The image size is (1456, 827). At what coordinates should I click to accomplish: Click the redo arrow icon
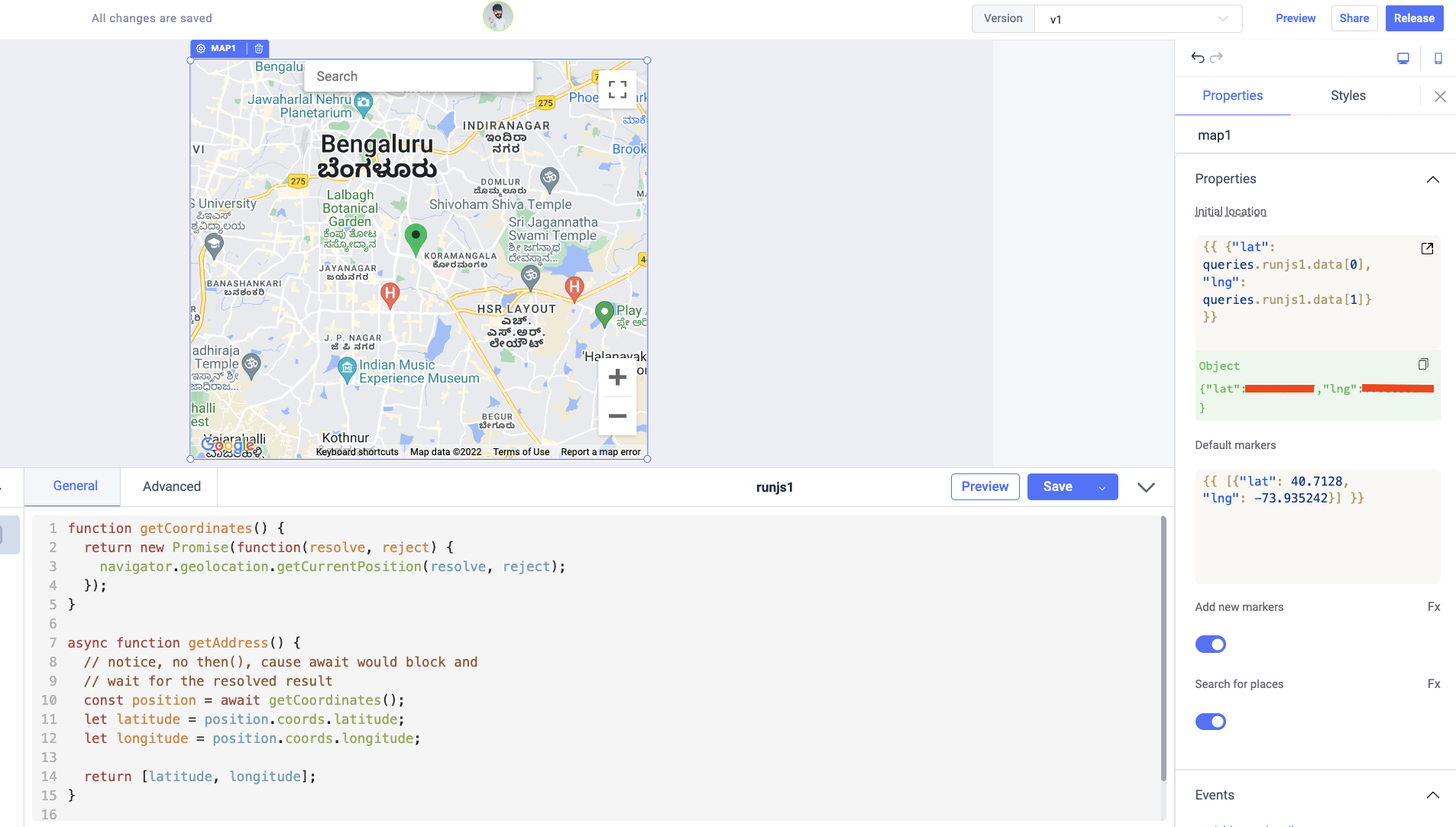(x=1217, y=58)
